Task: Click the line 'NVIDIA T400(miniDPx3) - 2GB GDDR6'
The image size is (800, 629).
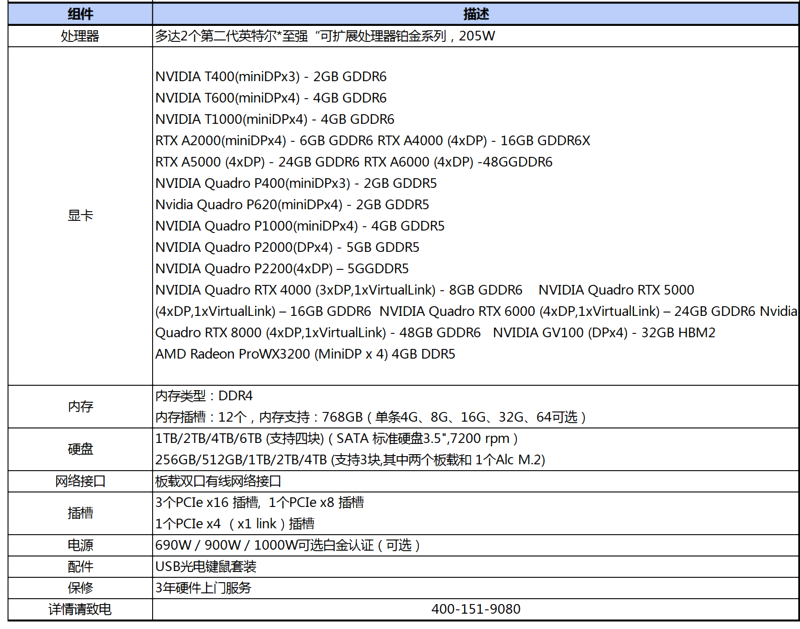Action: point(271,77)
